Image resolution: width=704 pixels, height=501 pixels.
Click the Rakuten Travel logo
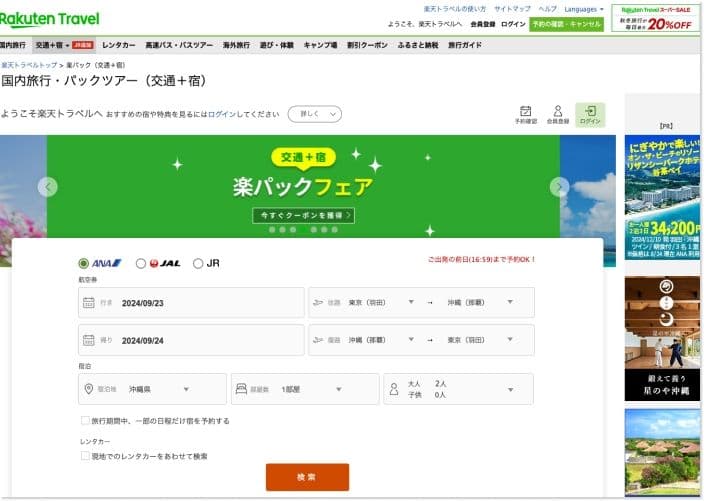[50, 19]
